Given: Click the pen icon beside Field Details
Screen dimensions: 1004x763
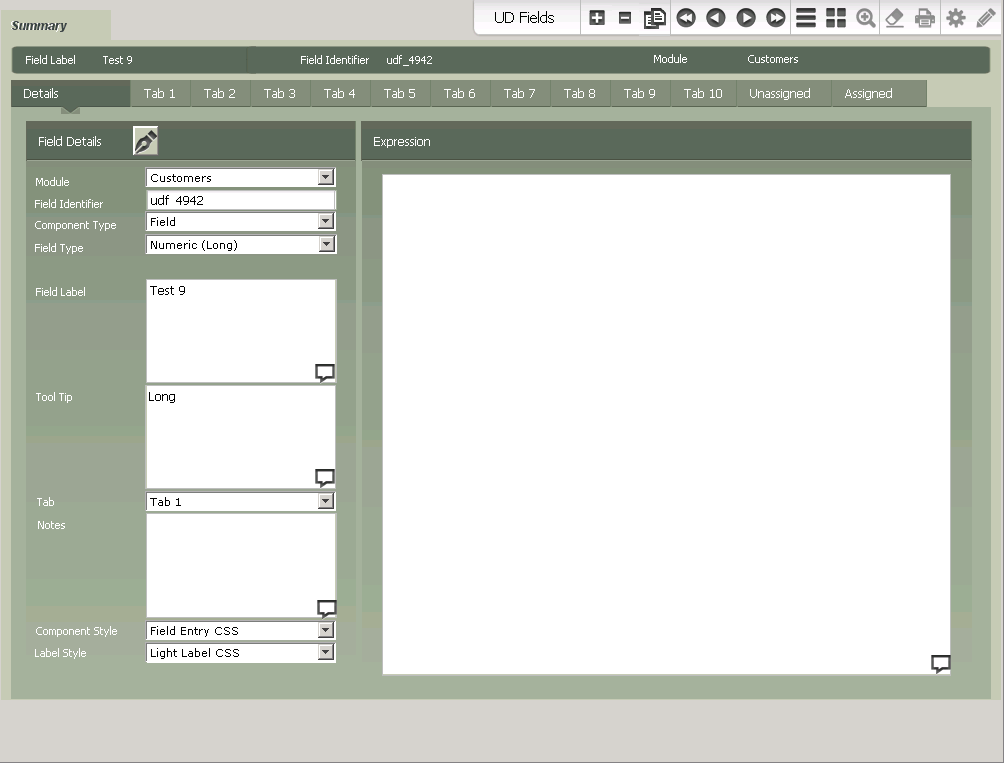Looking at the screenshot, I should [144, 140].
